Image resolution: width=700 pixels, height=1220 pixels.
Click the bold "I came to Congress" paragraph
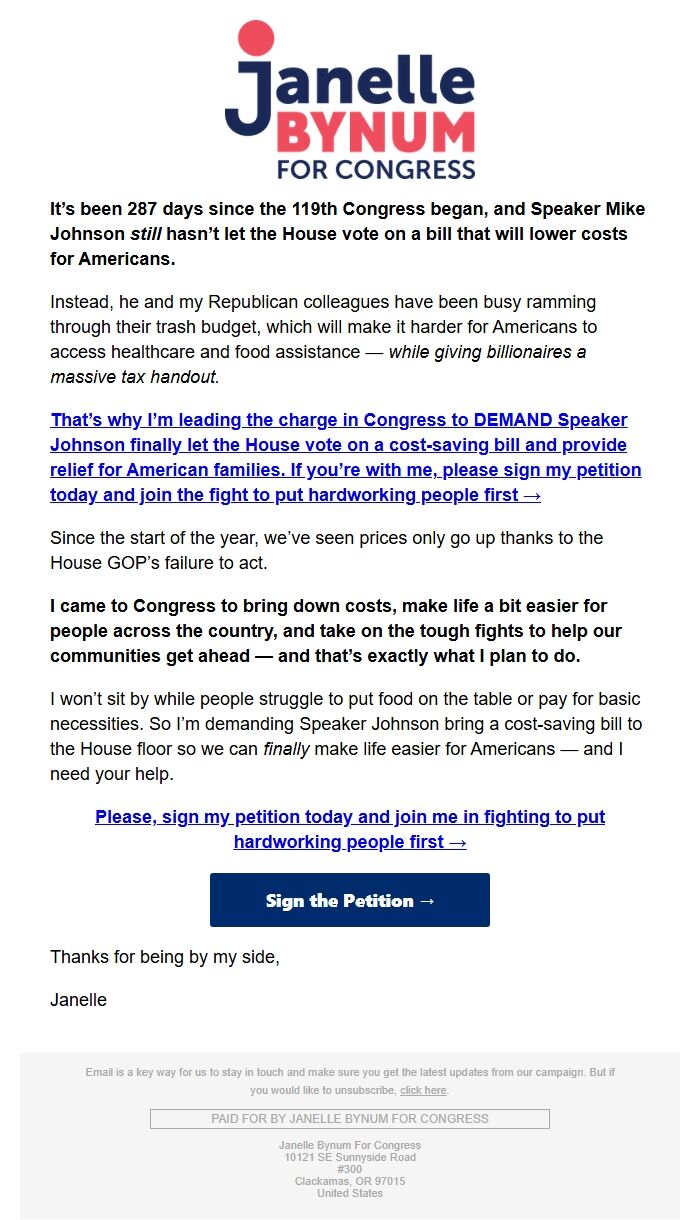coord(335,631)
